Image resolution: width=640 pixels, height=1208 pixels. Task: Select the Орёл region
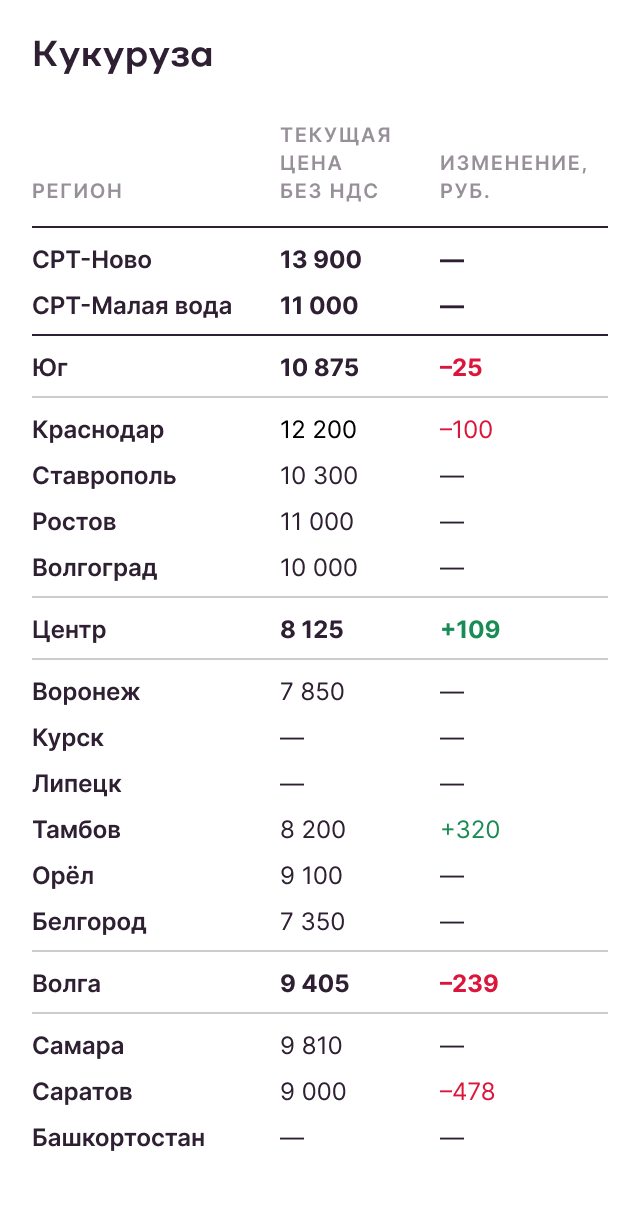[x=62, y=876]
